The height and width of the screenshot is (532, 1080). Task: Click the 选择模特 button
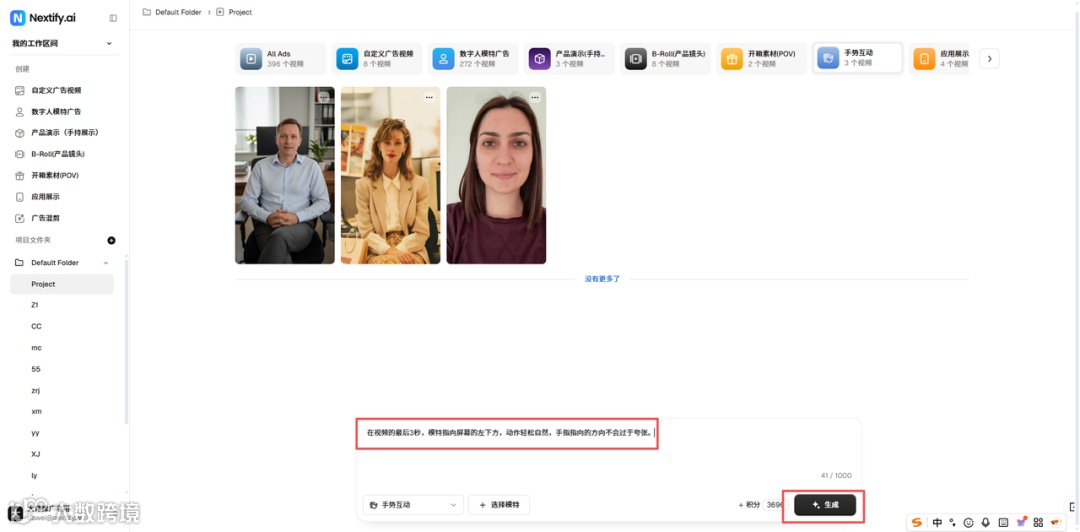tap(499, 505)
